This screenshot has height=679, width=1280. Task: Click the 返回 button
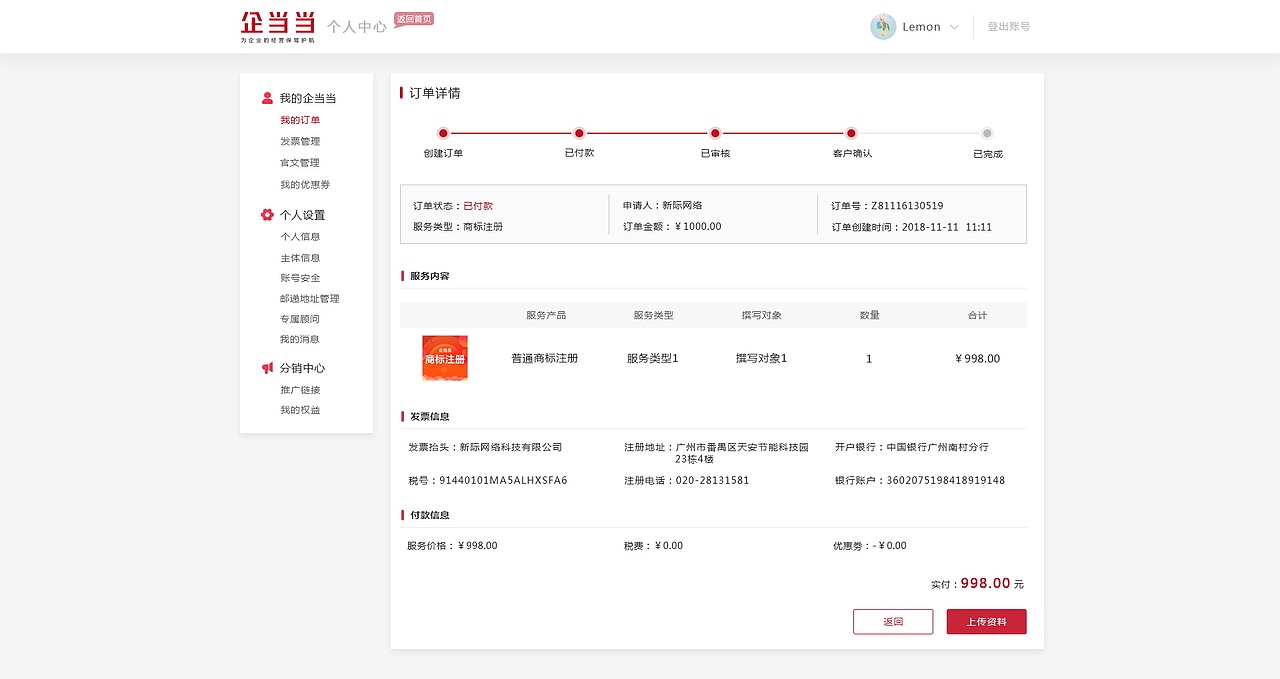pyautogui.click(x=893, y=621)
